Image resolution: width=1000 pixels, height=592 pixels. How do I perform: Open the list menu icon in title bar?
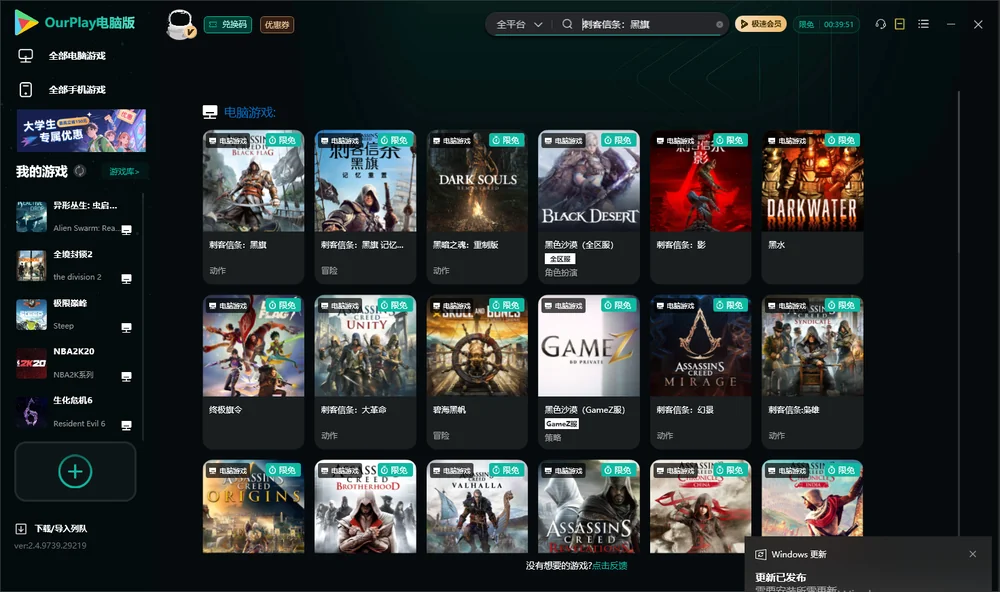(x=923, y=24)
